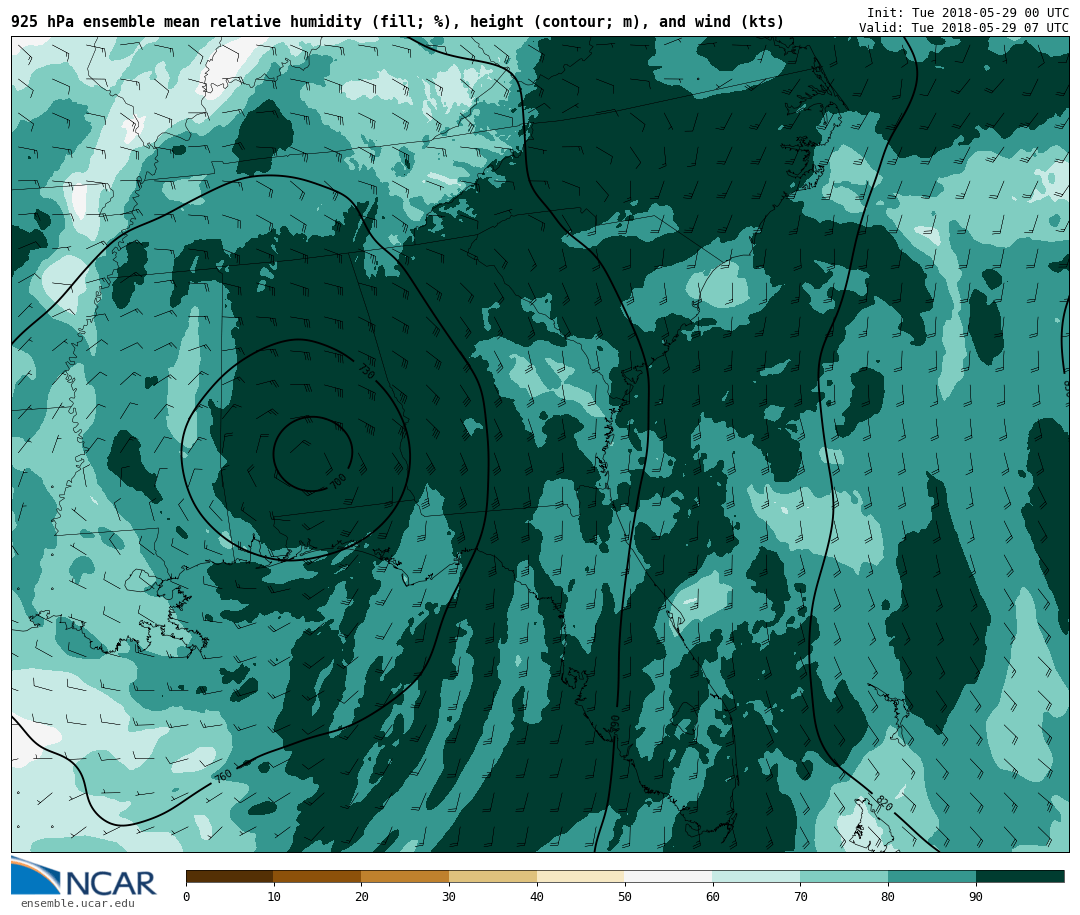
Task: Pick the 20-30 orange-brown colorbar segment
Action: [x=405, y=877]
